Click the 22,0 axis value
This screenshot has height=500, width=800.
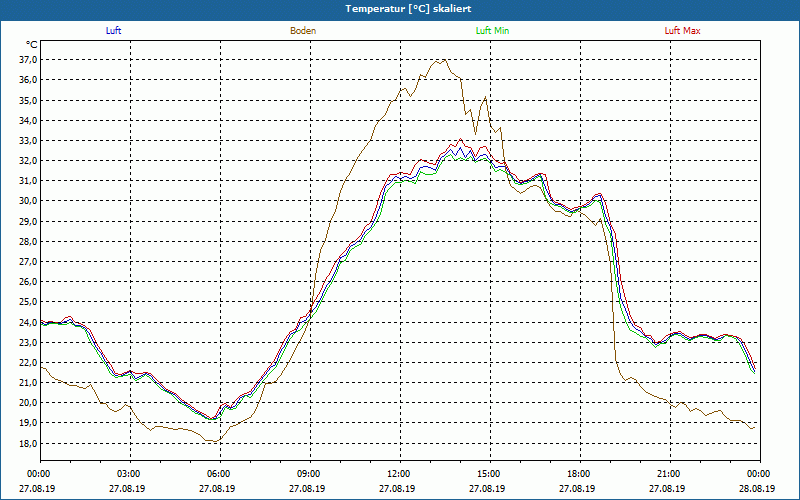(x=28, y=363)
